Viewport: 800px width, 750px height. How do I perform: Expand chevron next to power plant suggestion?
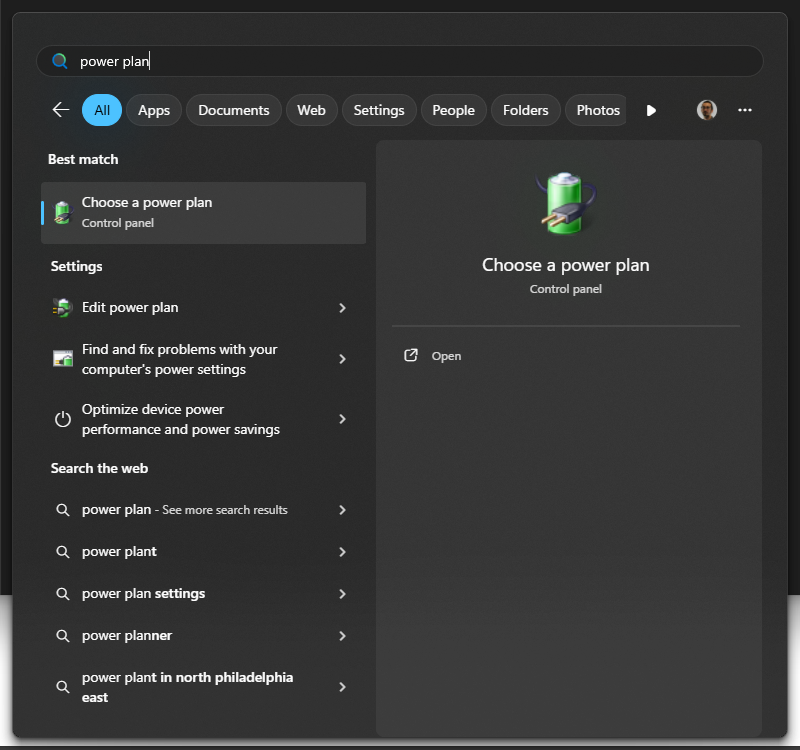(342, 552)
